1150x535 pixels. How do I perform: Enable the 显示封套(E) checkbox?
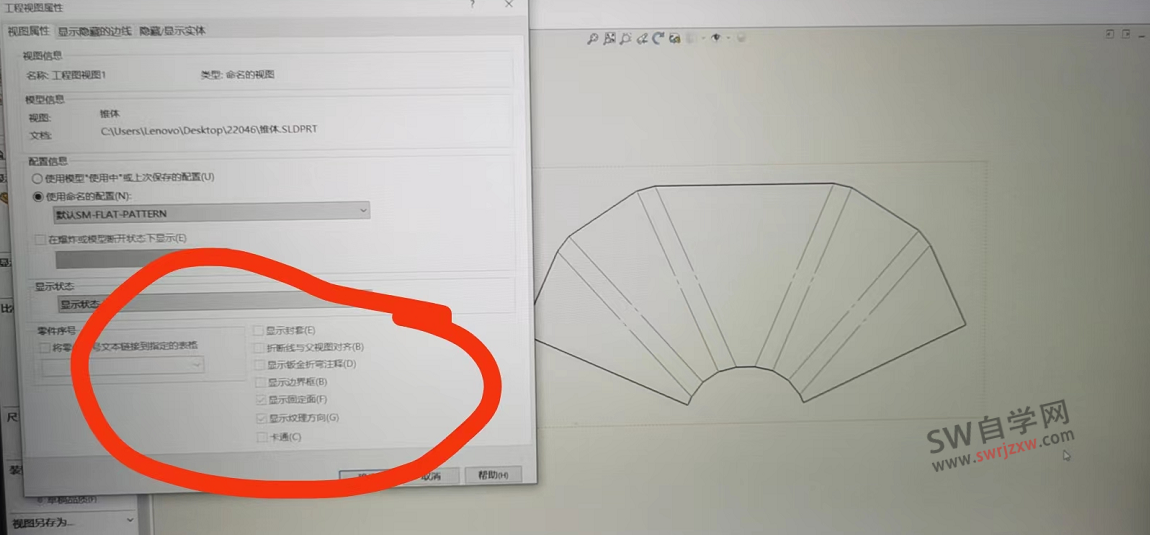point(260,331)
